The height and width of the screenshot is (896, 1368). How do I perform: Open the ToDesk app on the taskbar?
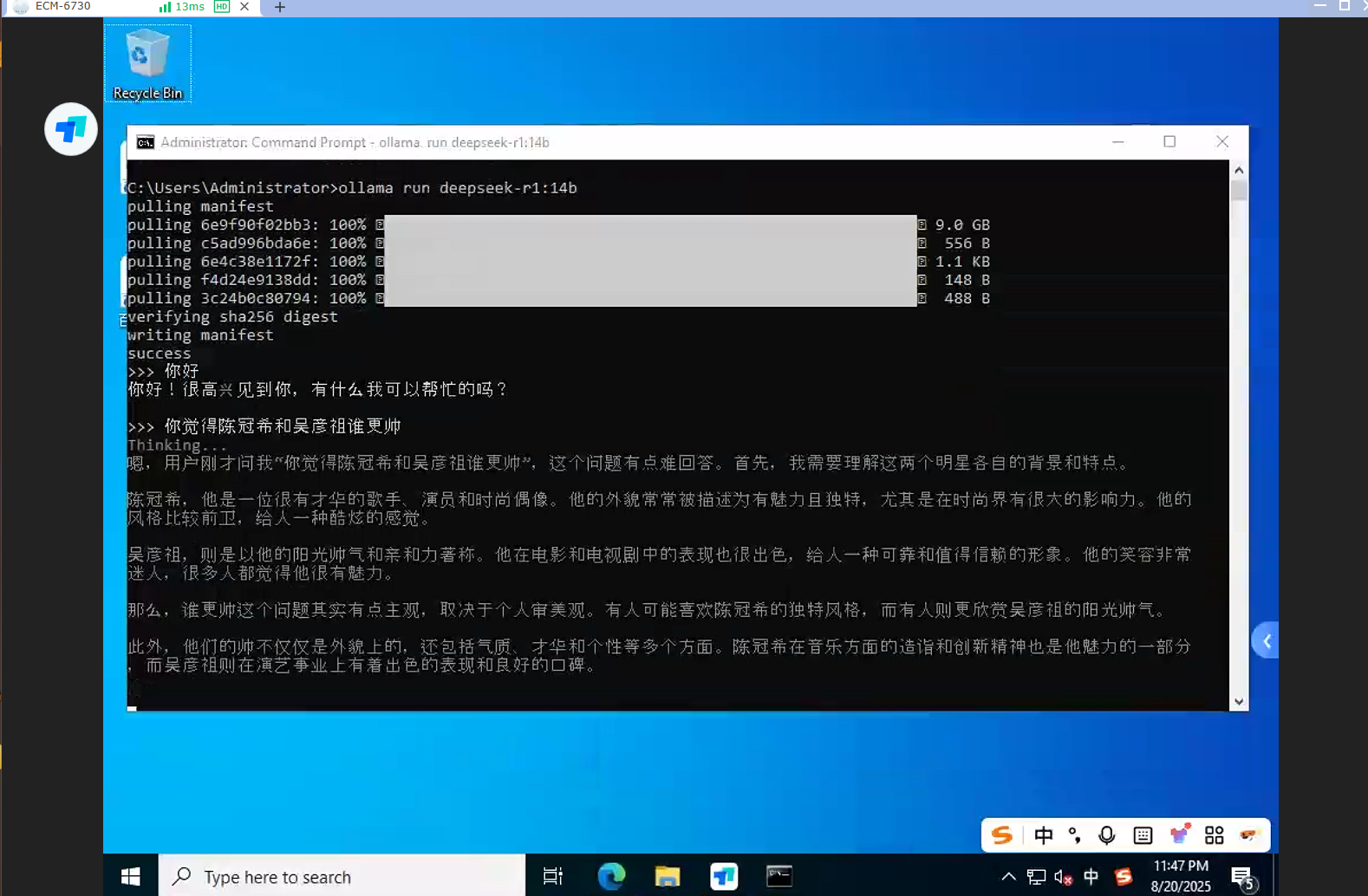tap(724, 876)
